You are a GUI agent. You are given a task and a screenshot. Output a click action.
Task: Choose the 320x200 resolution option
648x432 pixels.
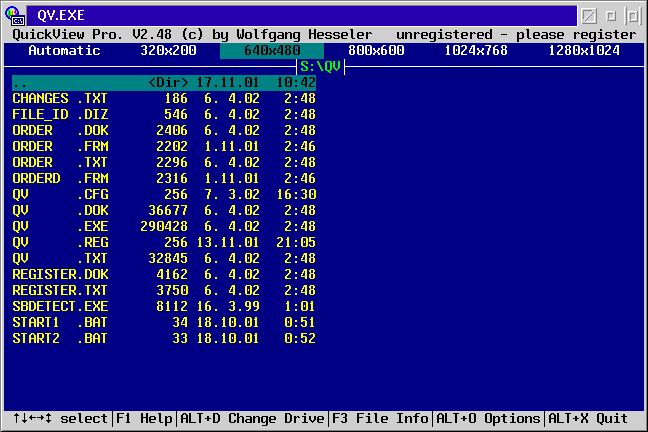tap(168, 50)
